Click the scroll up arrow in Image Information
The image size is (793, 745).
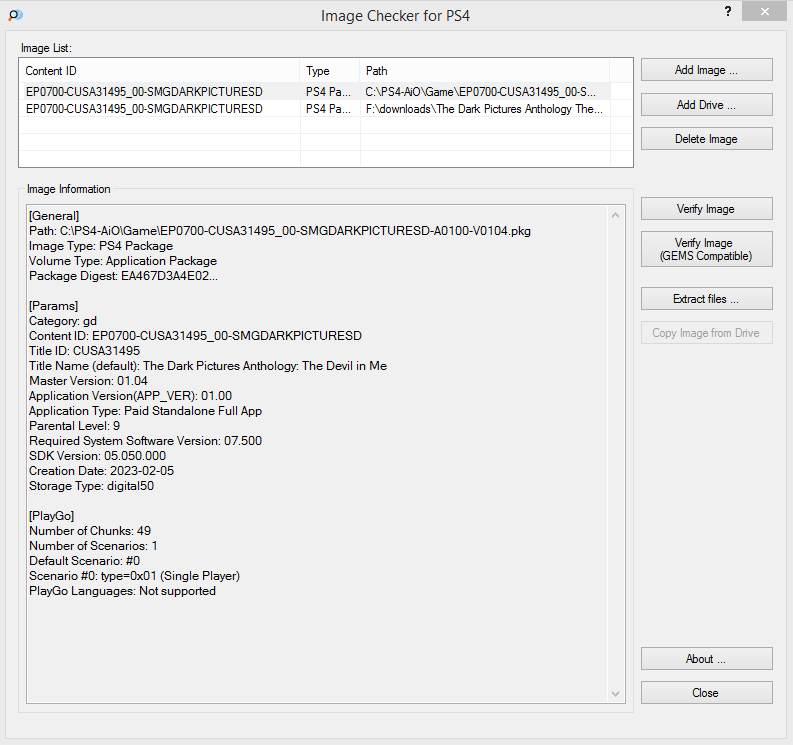pos(615,215)
